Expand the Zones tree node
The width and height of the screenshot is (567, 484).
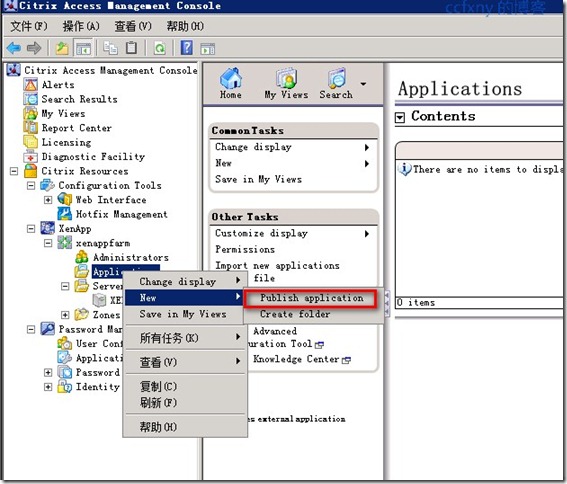[x=65, y=315]
